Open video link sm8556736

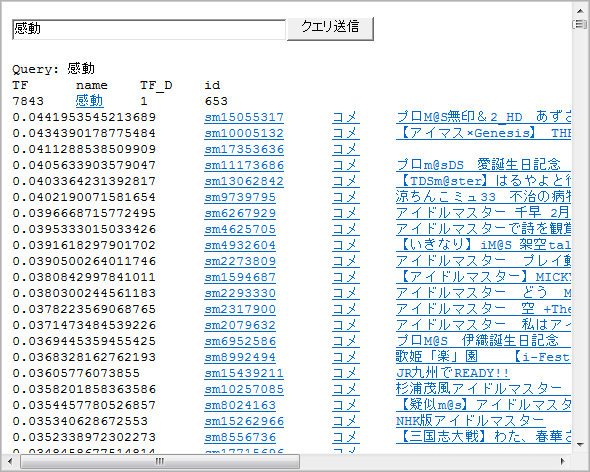pos(240,437)
